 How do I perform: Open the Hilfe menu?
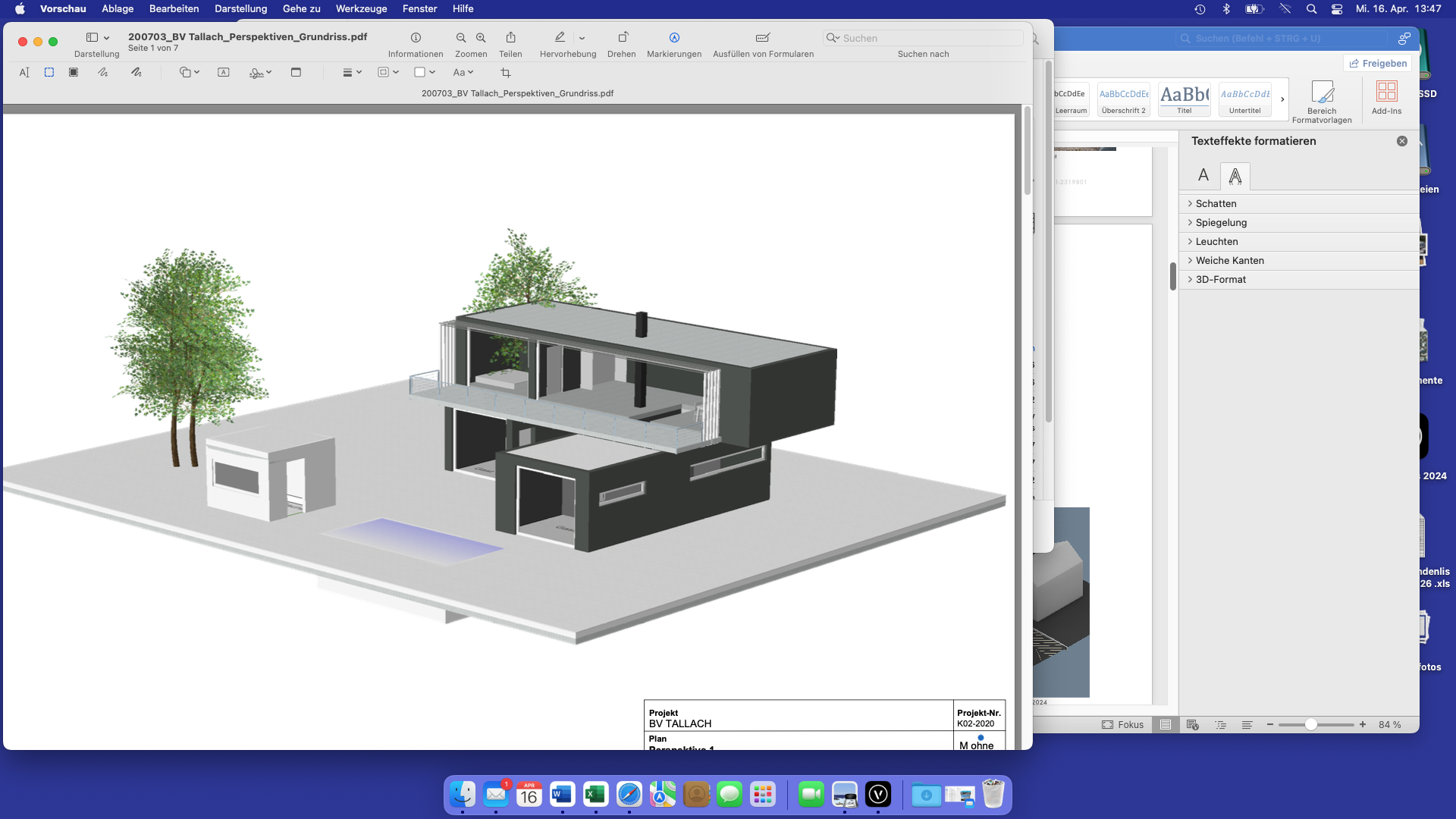tap(463, 9)
